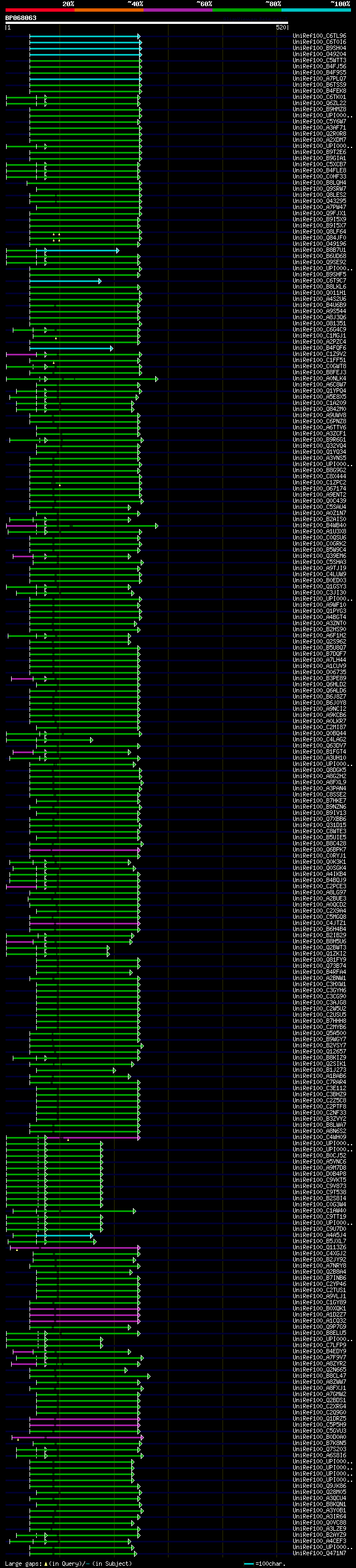The image size is (356, 1568).
Task: Select hit label UniRef100_B1FGT4
Action: point(319,752)
